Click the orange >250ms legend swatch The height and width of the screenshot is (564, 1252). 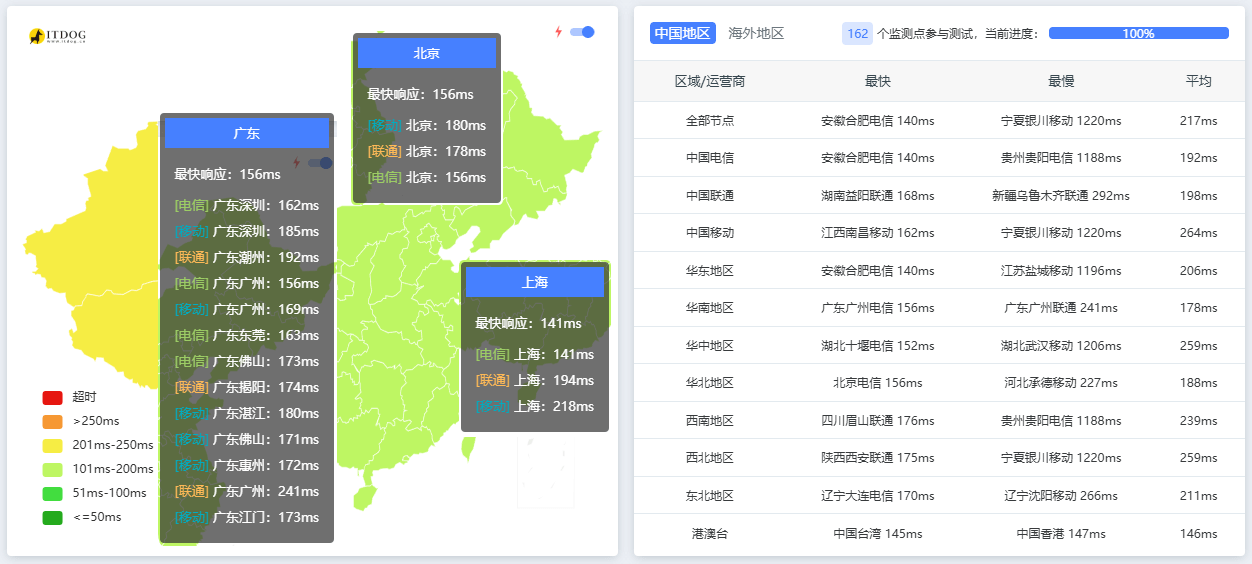[52, 421]
